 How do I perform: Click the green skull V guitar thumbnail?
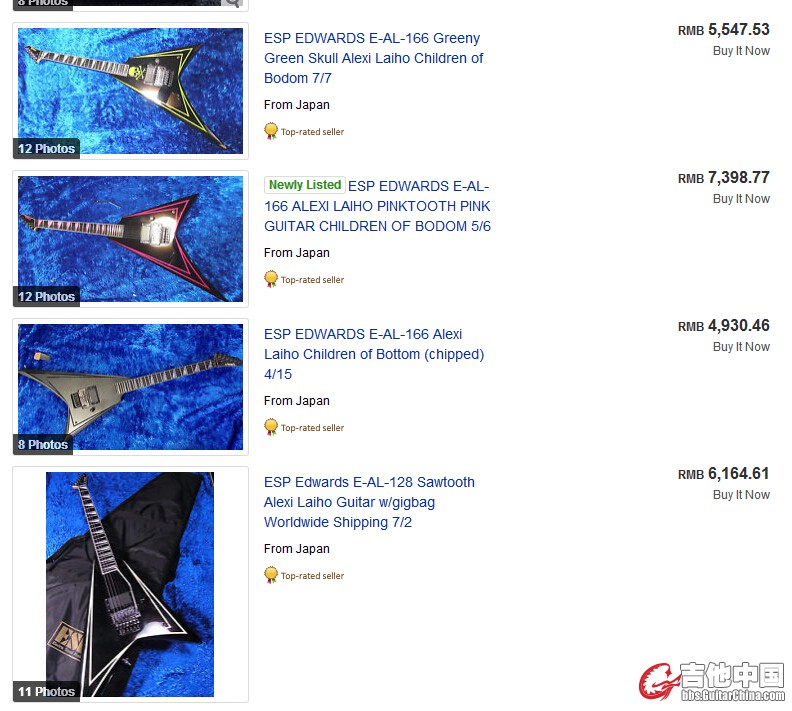click(x=130, y=91)
